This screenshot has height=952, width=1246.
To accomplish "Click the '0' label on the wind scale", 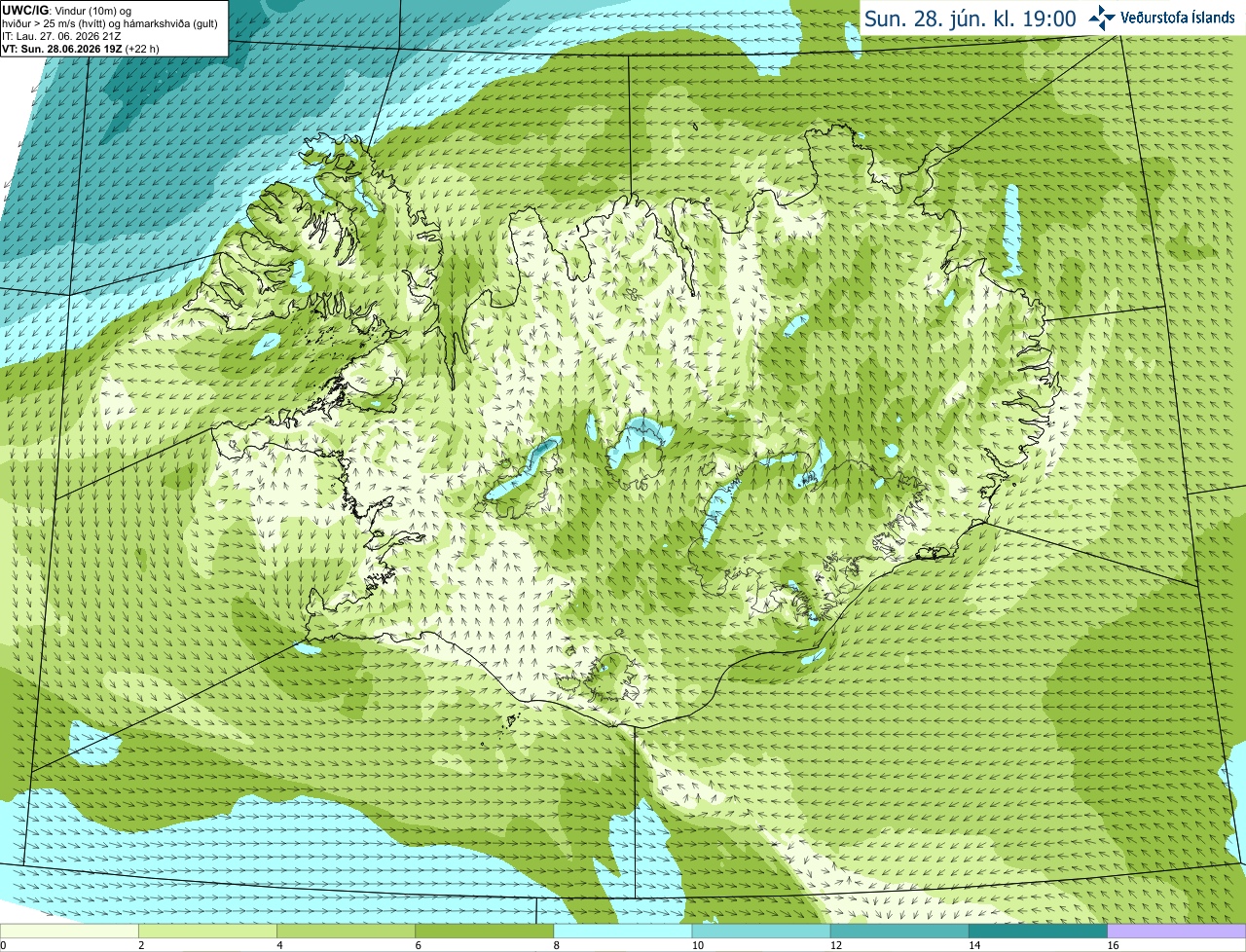I will coord(3,945).
